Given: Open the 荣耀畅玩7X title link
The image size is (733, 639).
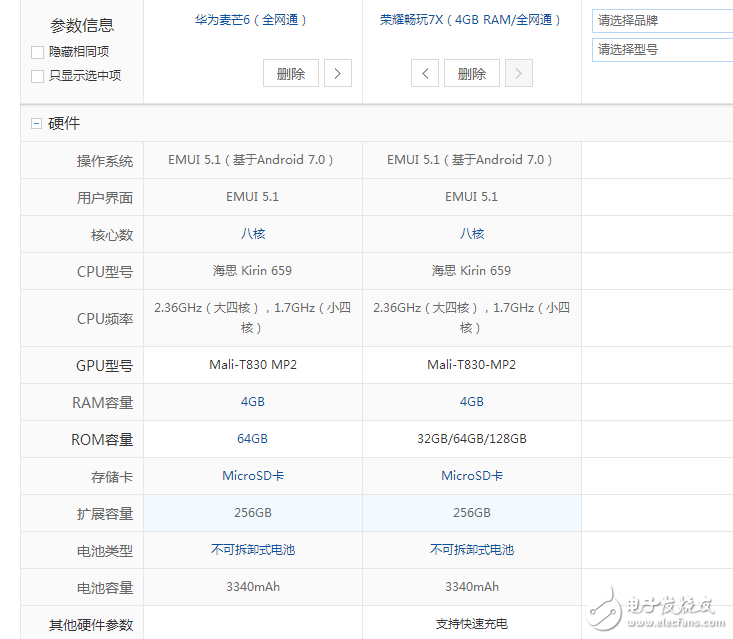Looking at the screenshot, I should [471, 20].
